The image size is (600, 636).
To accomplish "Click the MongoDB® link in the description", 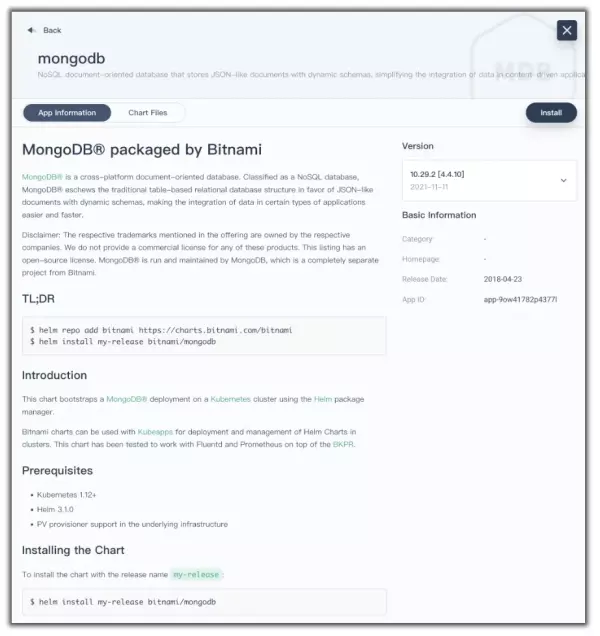I will [41, 176].
